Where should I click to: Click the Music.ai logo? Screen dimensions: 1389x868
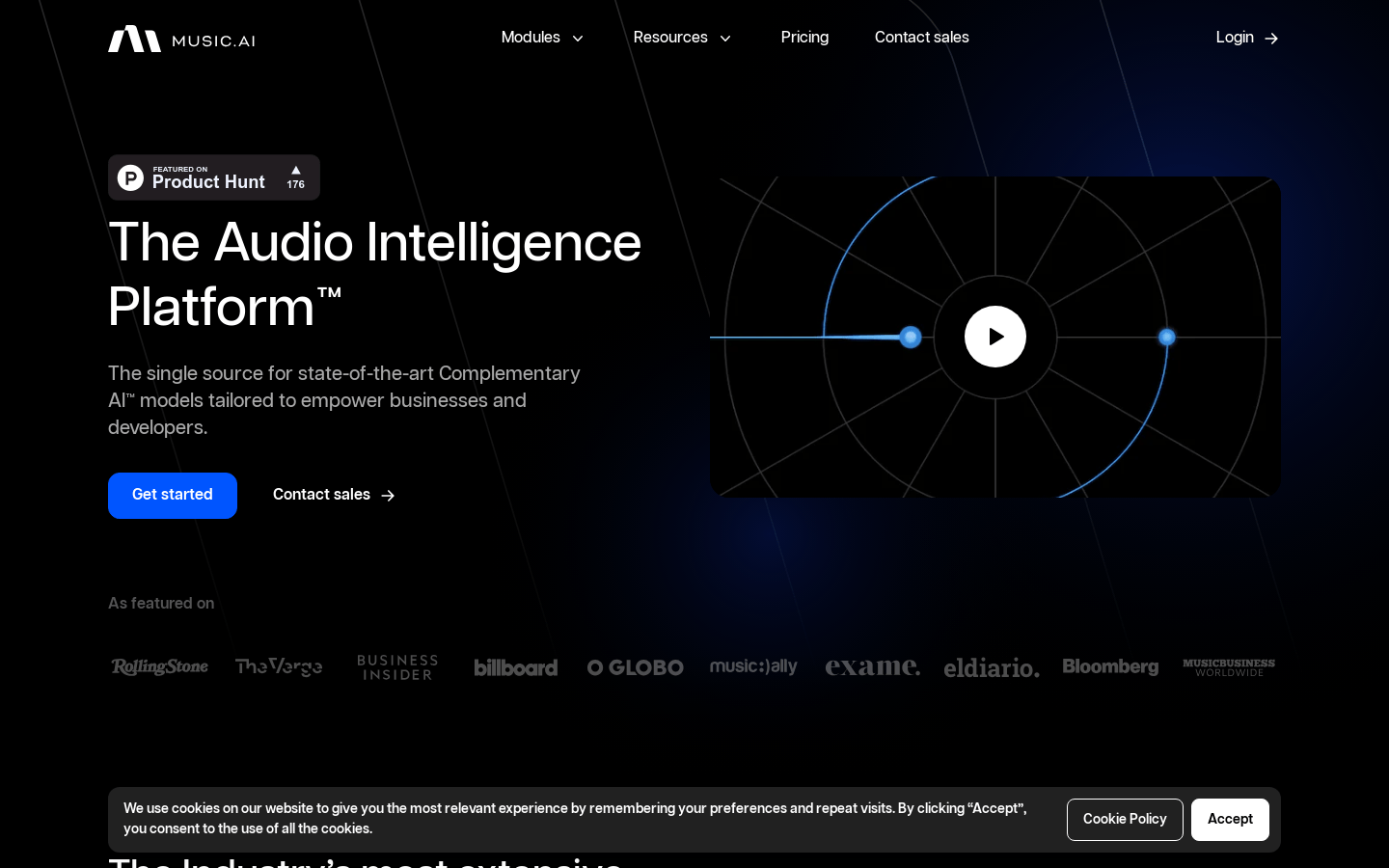pos(181,39)
